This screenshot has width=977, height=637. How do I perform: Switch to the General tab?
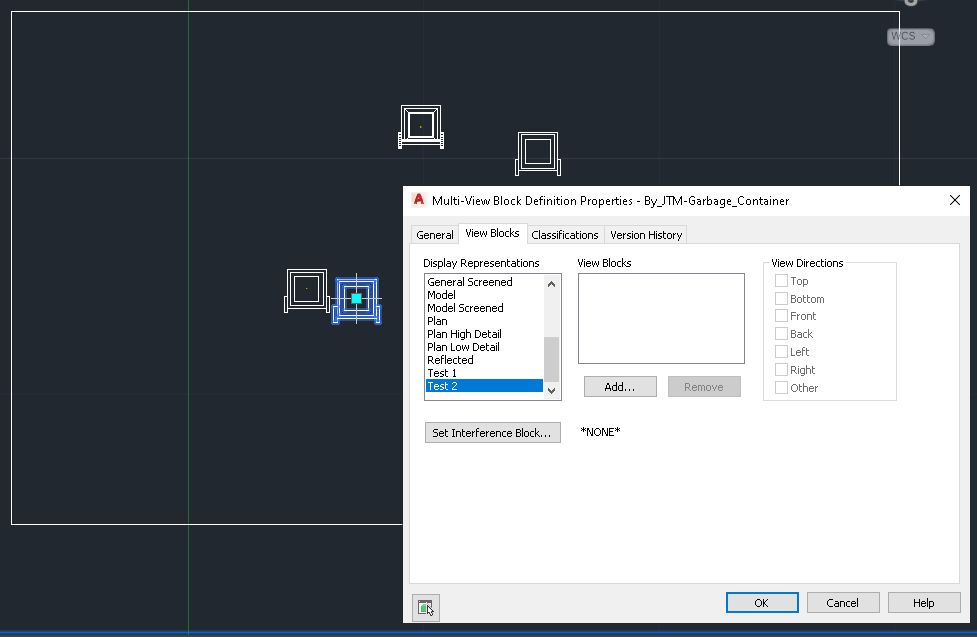[434, 234]
